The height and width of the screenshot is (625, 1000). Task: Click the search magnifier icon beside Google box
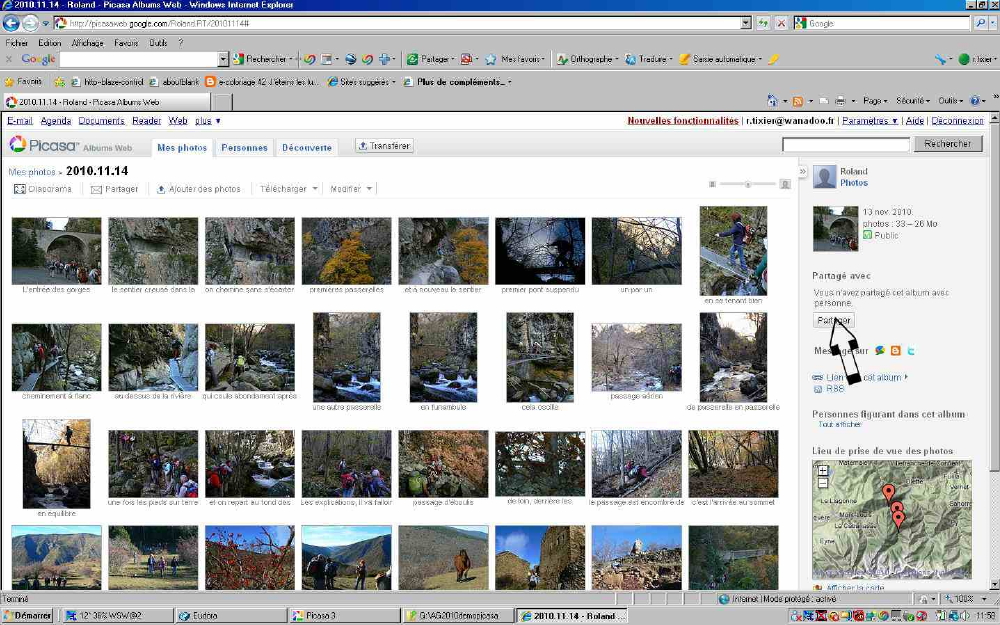(981, 23)
